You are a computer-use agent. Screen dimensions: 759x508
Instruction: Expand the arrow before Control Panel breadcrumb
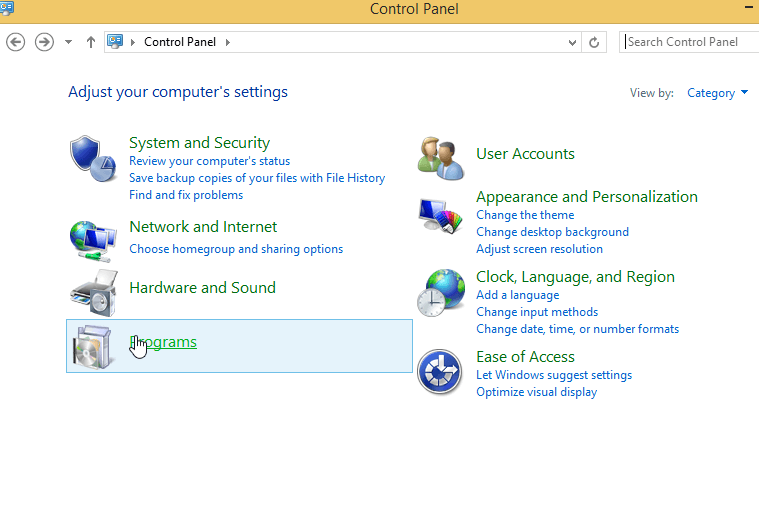pyautogui.click(x=133, y=42)
